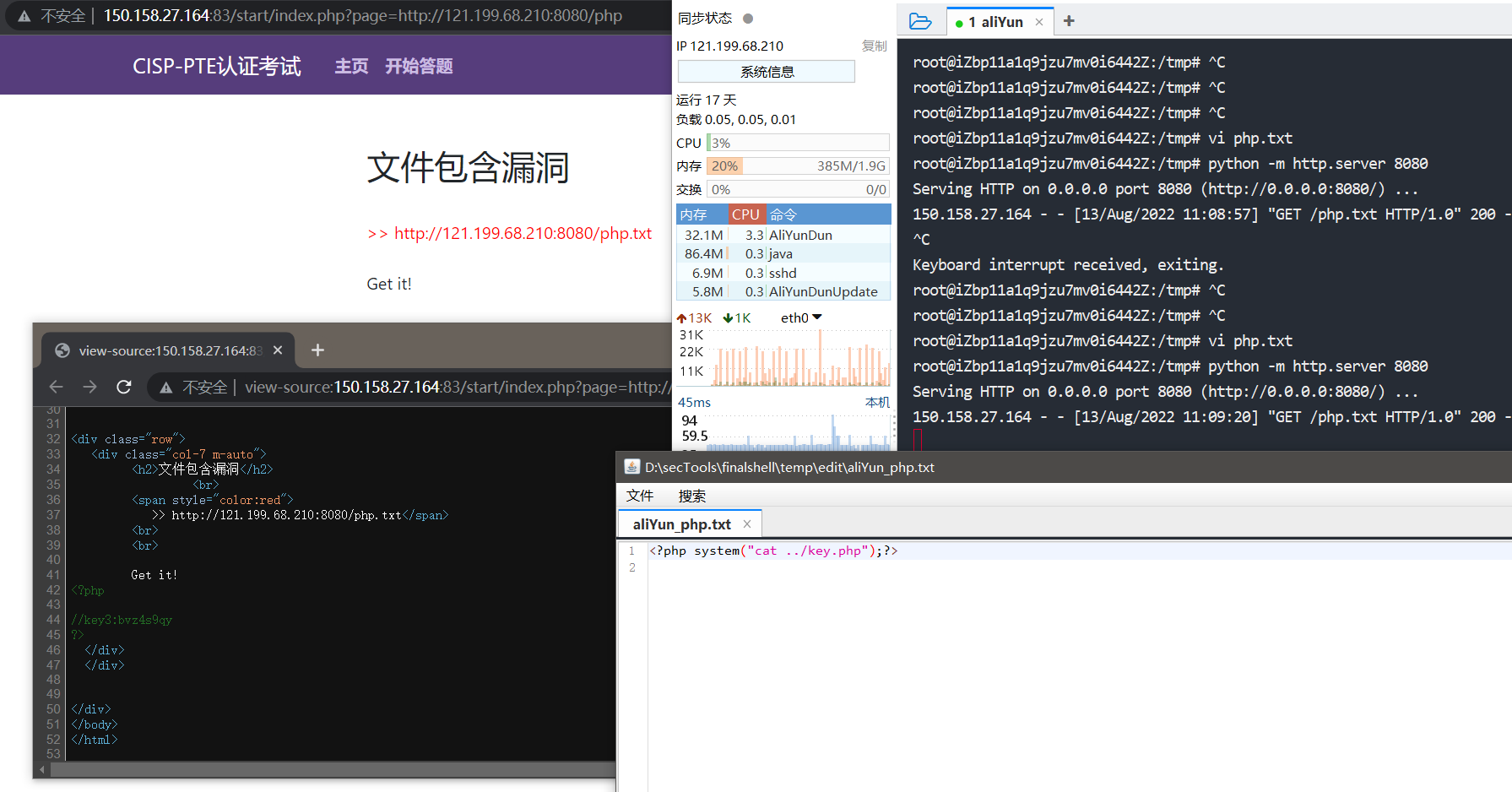The image size is (1512, 792).
Task: Open a new tab in view-source window
Action: pos(317,350)
